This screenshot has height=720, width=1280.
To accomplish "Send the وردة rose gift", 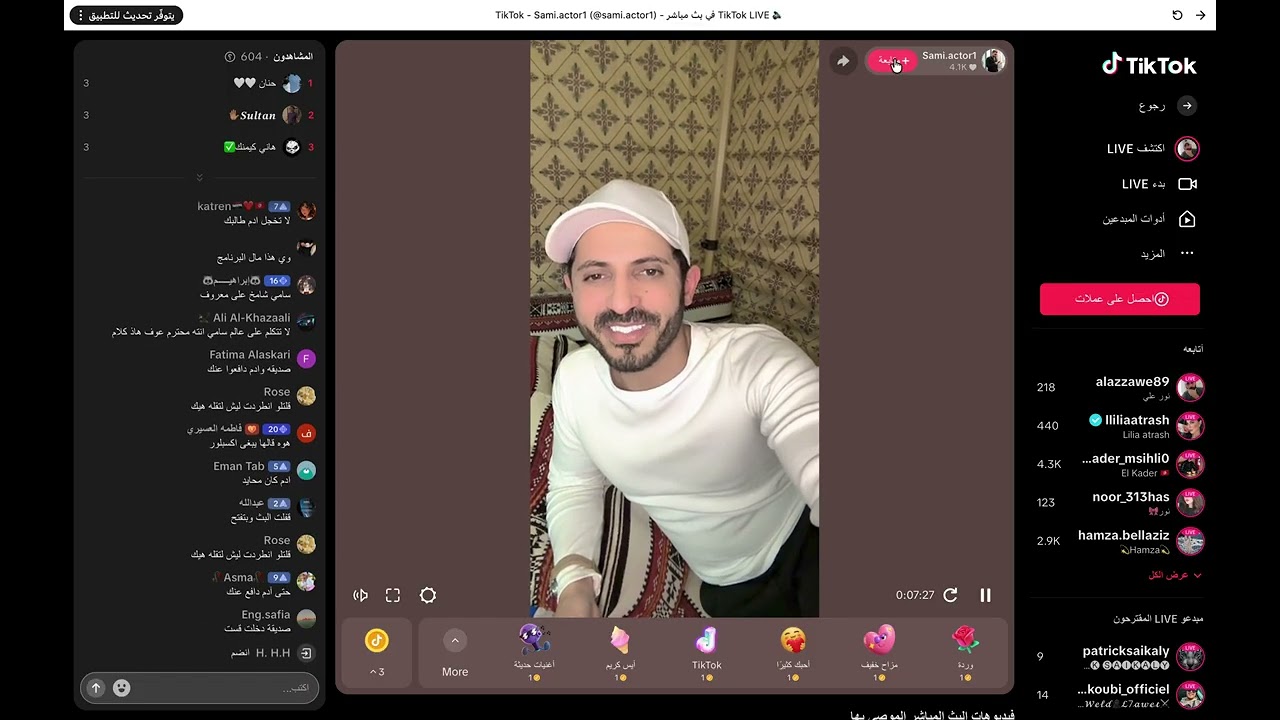I will (x=965, y=653).
